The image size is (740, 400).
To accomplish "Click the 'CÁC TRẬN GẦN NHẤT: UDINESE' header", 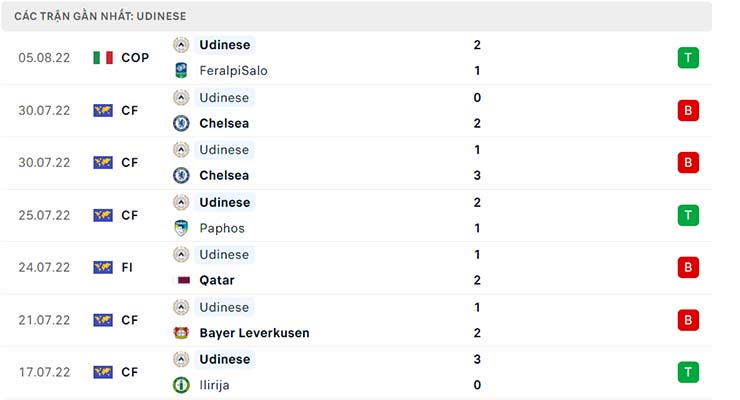I will pos(100,16).
